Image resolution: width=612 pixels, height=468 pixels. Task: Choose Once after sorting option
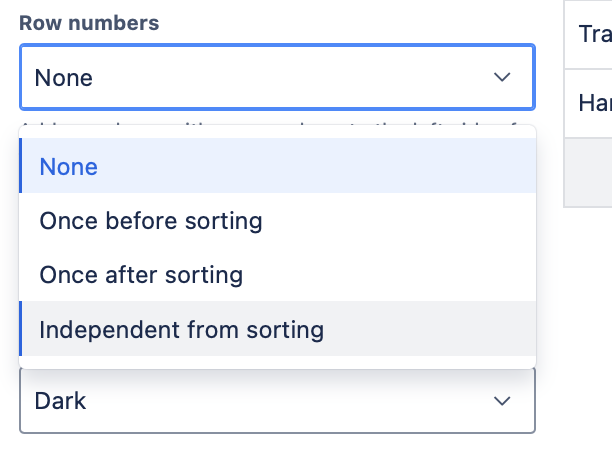point(141,275)
